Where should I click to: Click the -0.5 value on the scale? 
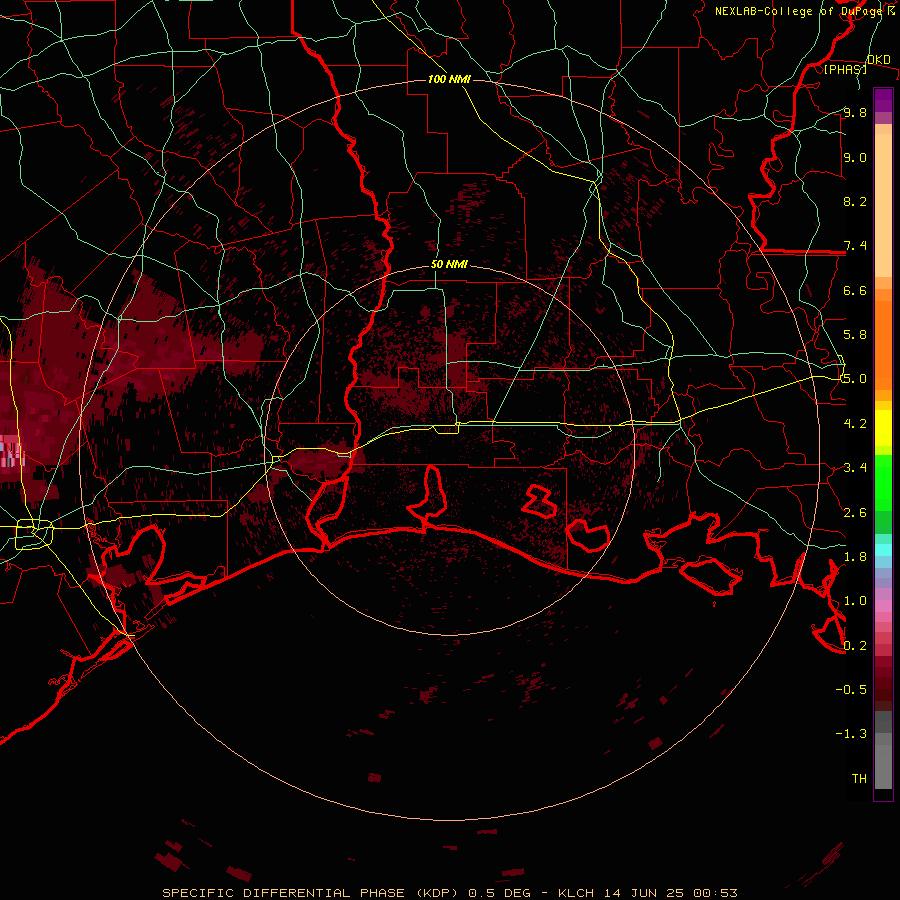(851, 690)
